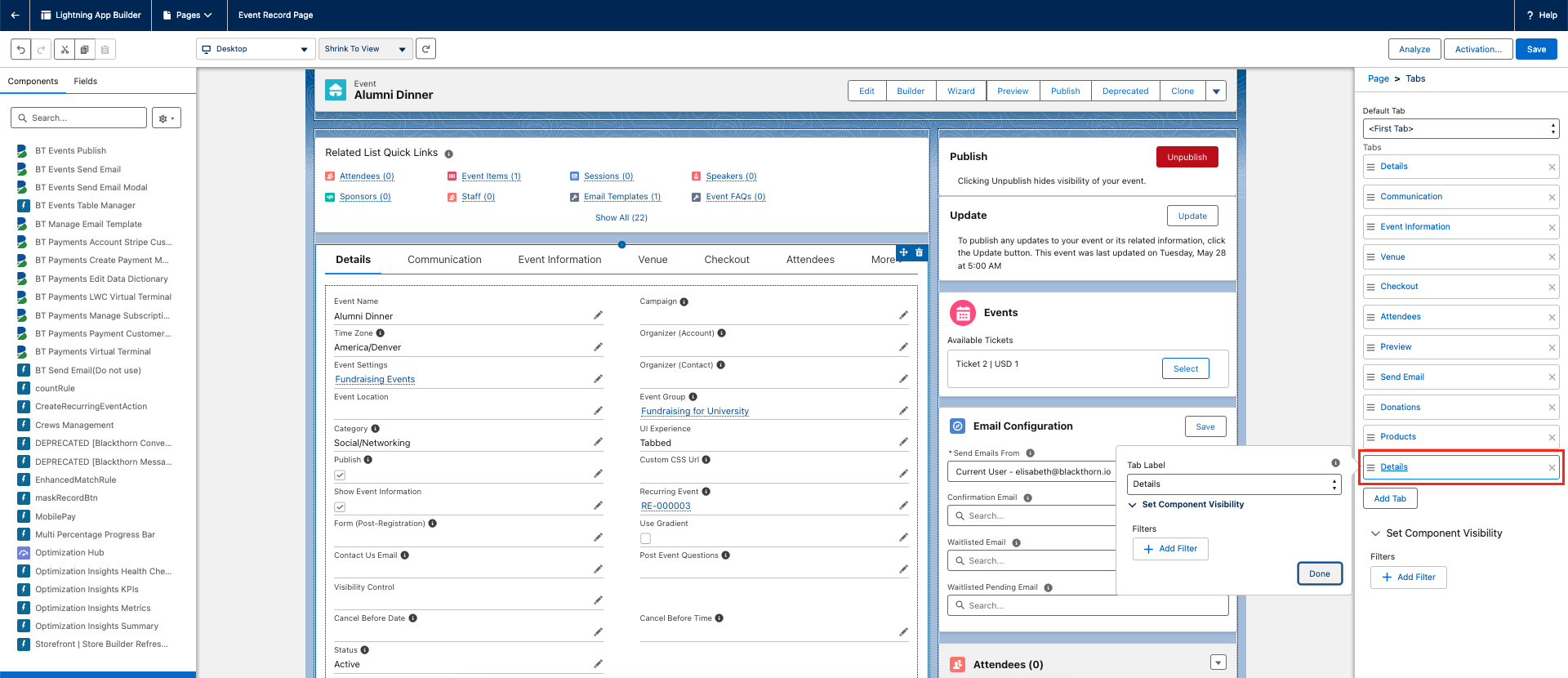Remove the Communication tab with X
Image resolution: width=1568 pixels, height=678 pixels.
[x=1552, y=197]
